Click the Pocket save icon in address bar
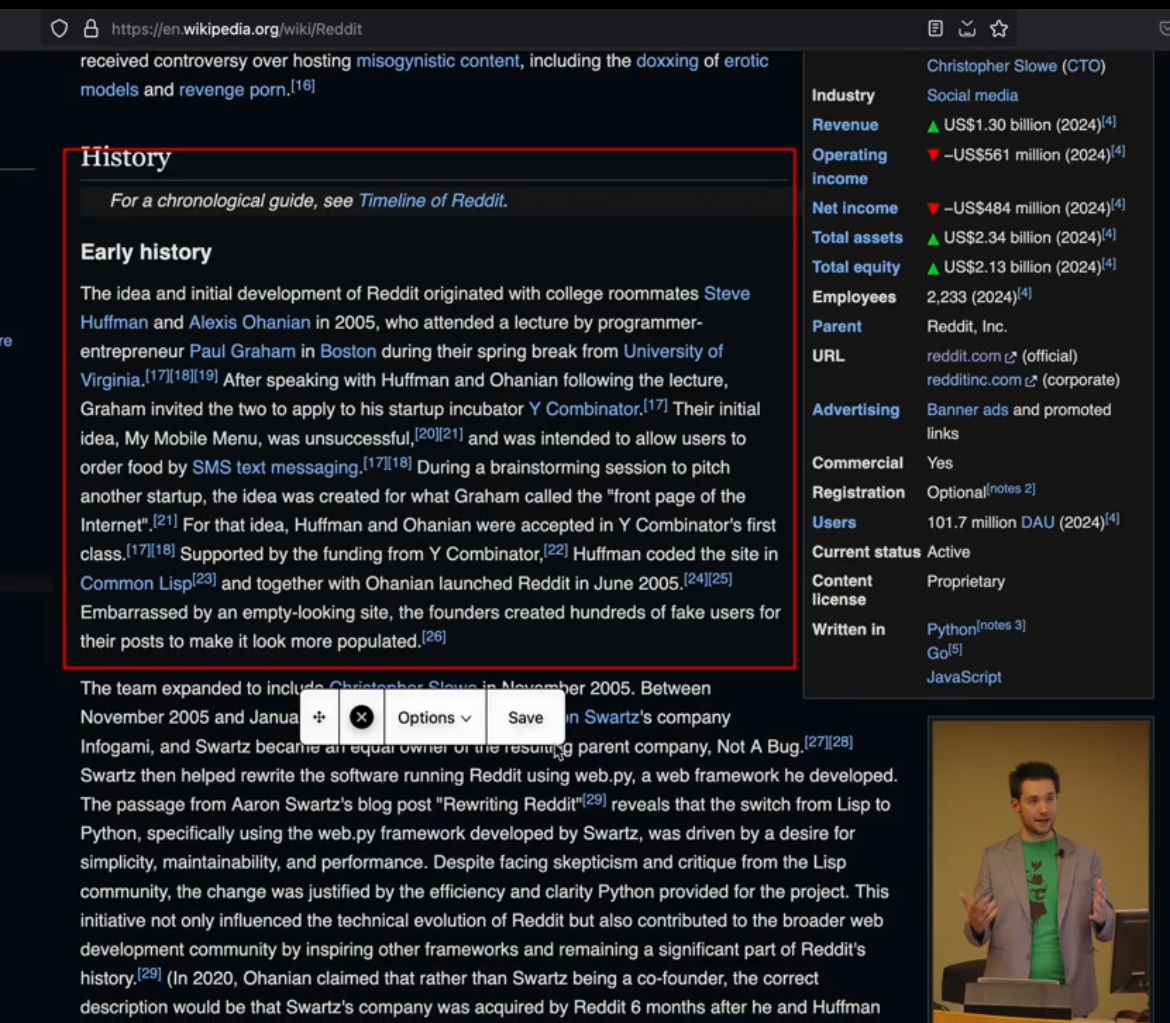This screenshot has height=1023, width=1170. pyautogui.click(x=967, y=29)
